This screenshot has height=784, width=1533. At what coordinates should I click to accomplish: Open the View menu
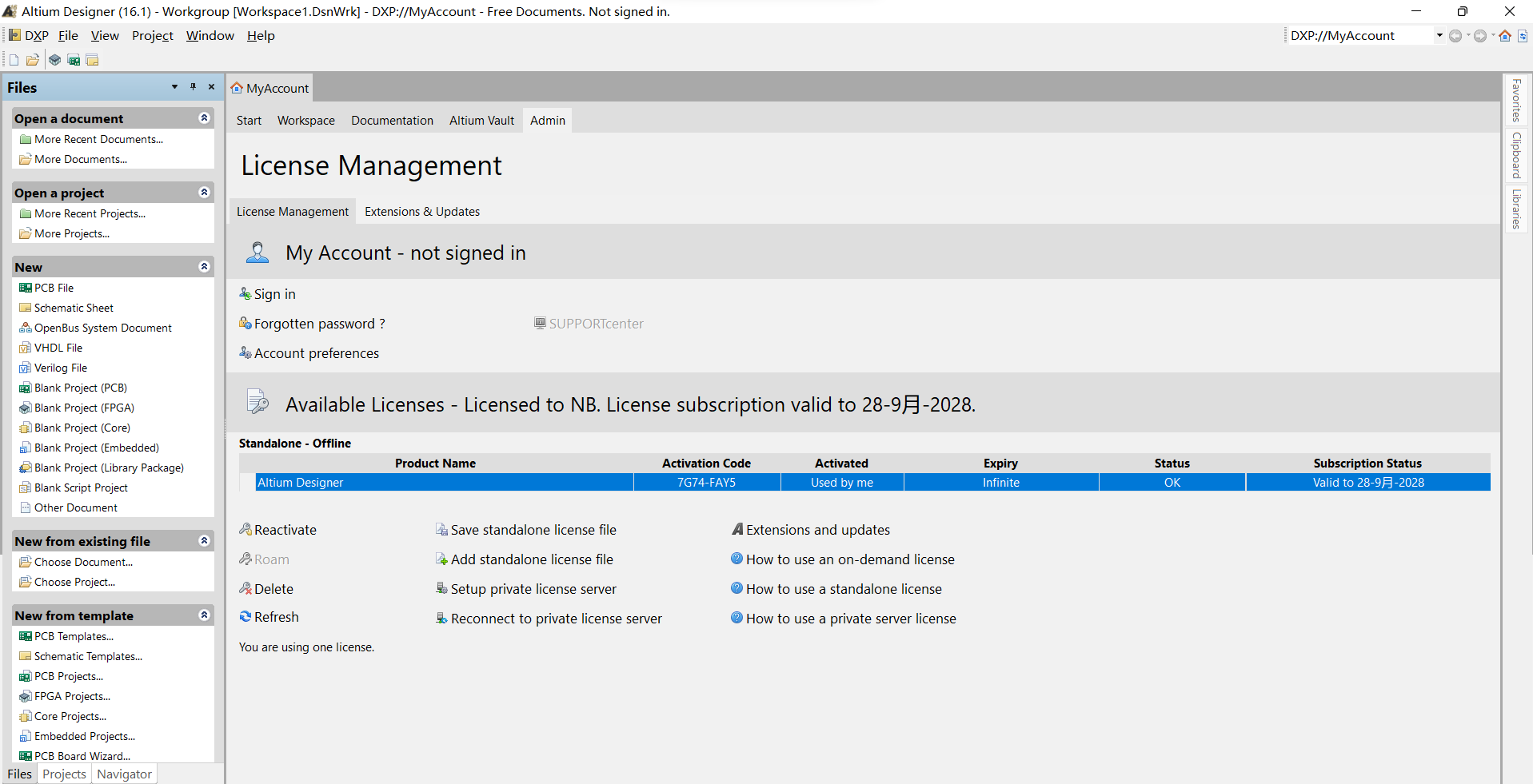[x=105, y=35]
